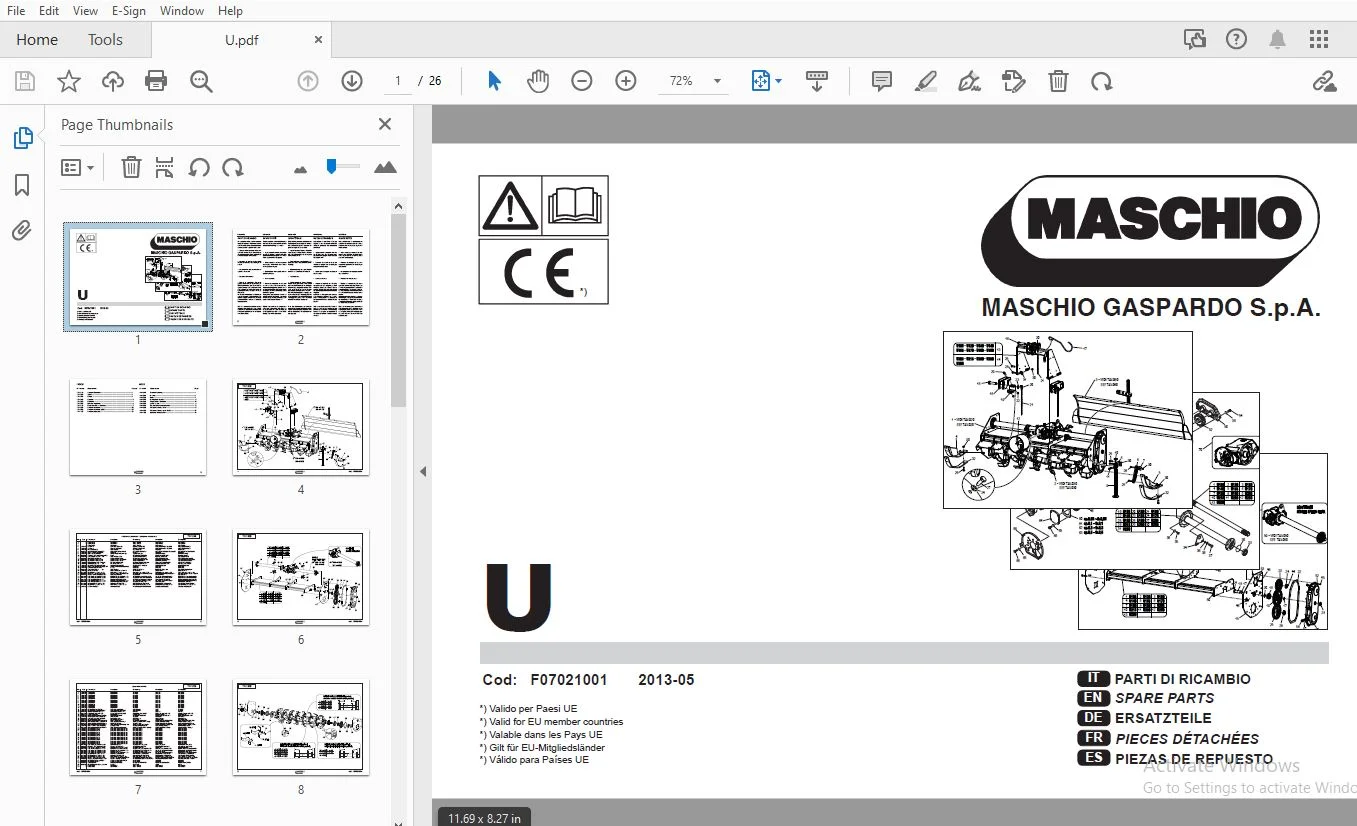Image resolution: width=1357 pixels, height=826 pixels.
Task: Open the zoom level dropdown
Action: coord(717,81)
